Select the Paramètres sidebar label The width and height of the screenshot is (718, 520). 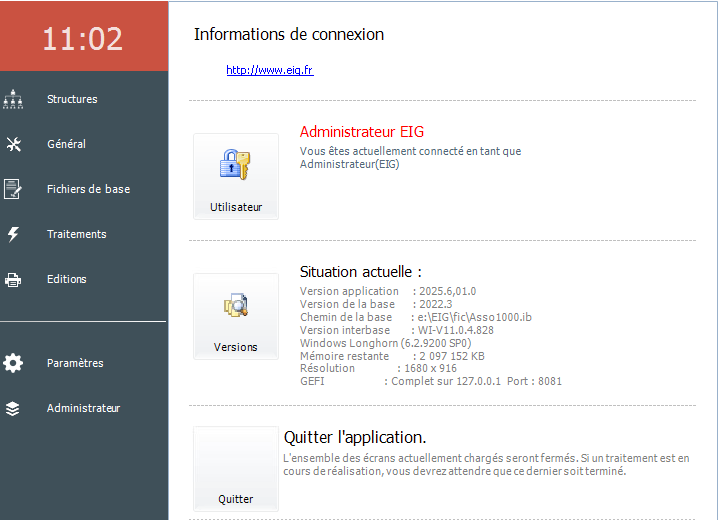click(x=75, y=363)
